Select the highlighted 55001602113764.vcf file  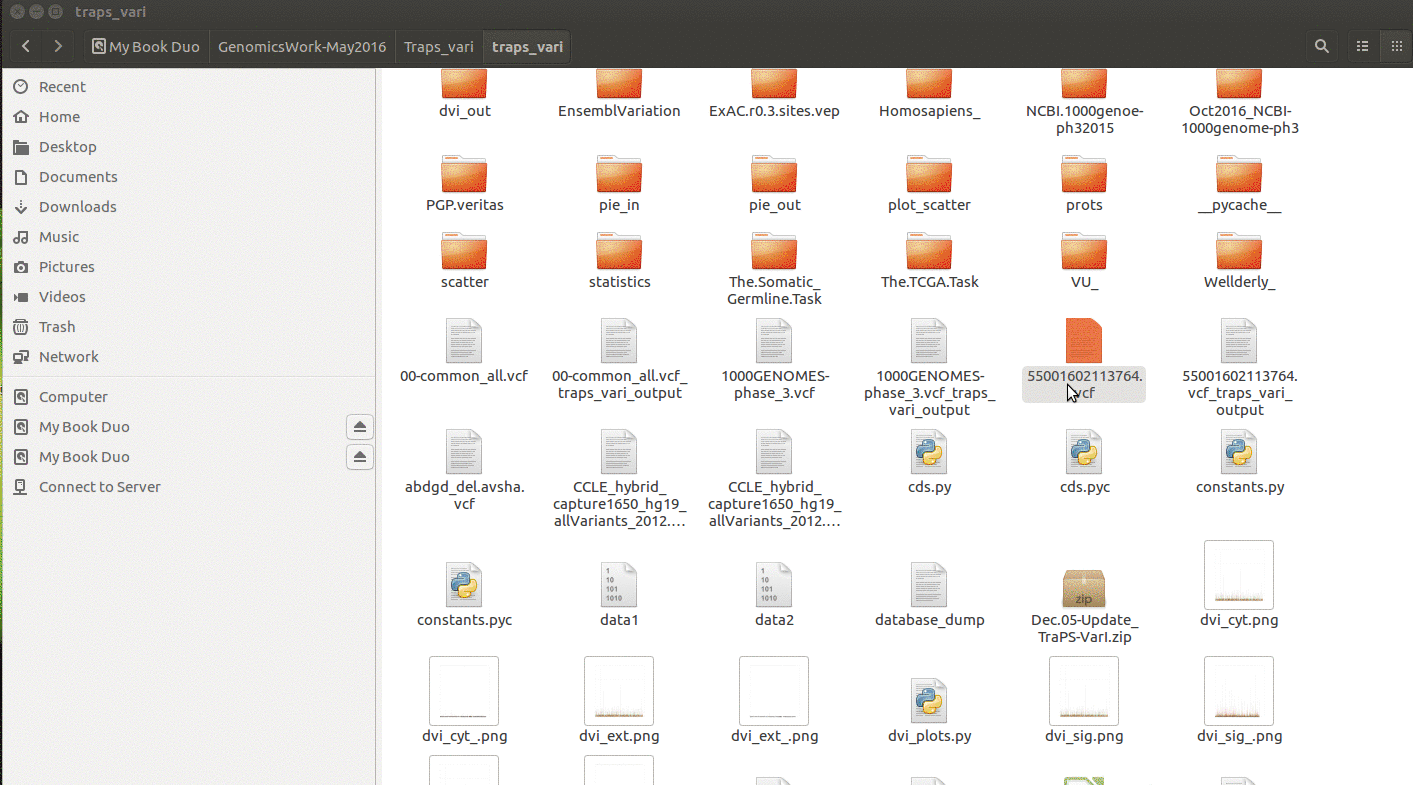tap(1084, 360)
